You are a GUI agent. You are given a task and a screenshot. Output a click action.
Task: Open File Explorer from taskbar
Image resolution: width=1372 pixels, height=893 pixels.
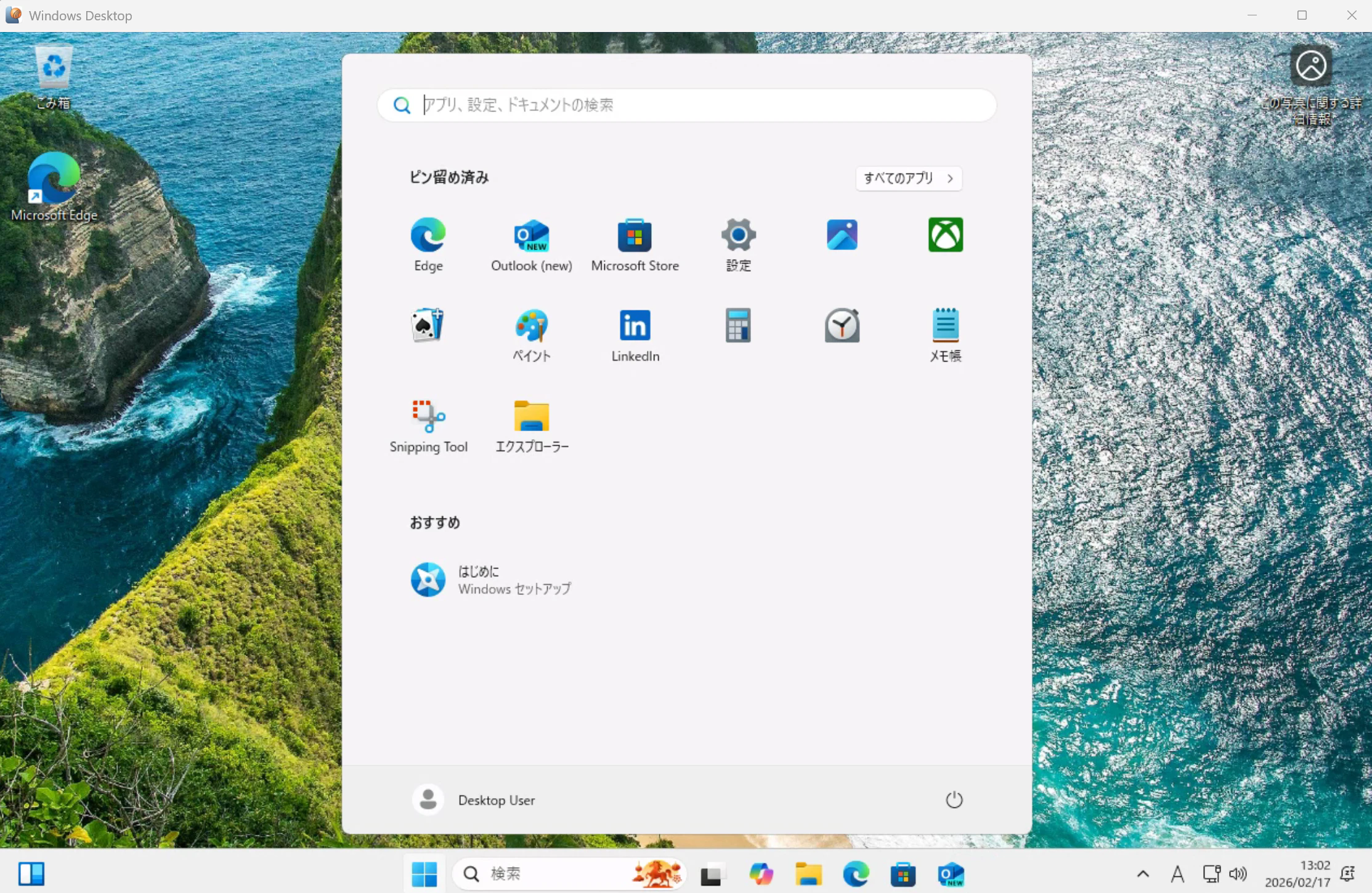tap(808, 873)
